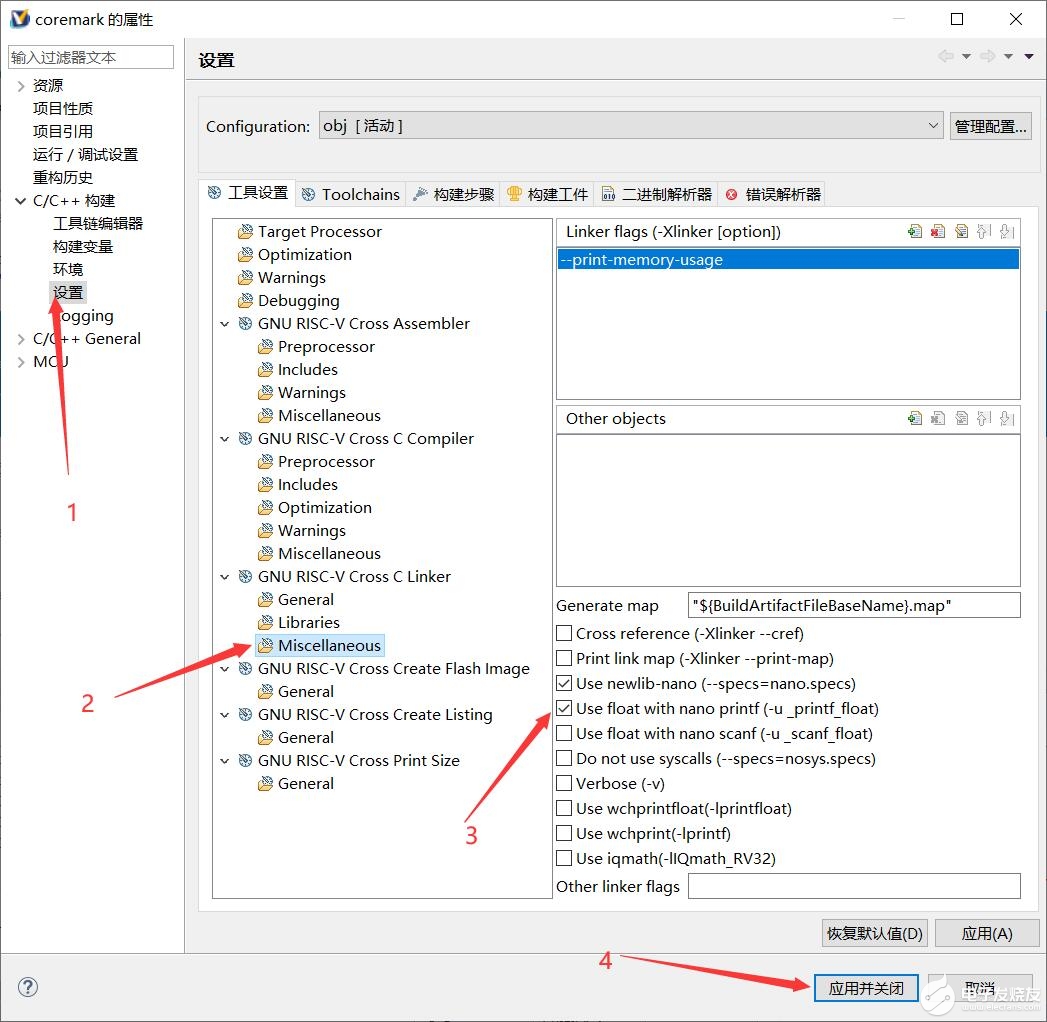Click the help question mark icon
The width and height of the screenshot is (1047, 1022).
28,987
